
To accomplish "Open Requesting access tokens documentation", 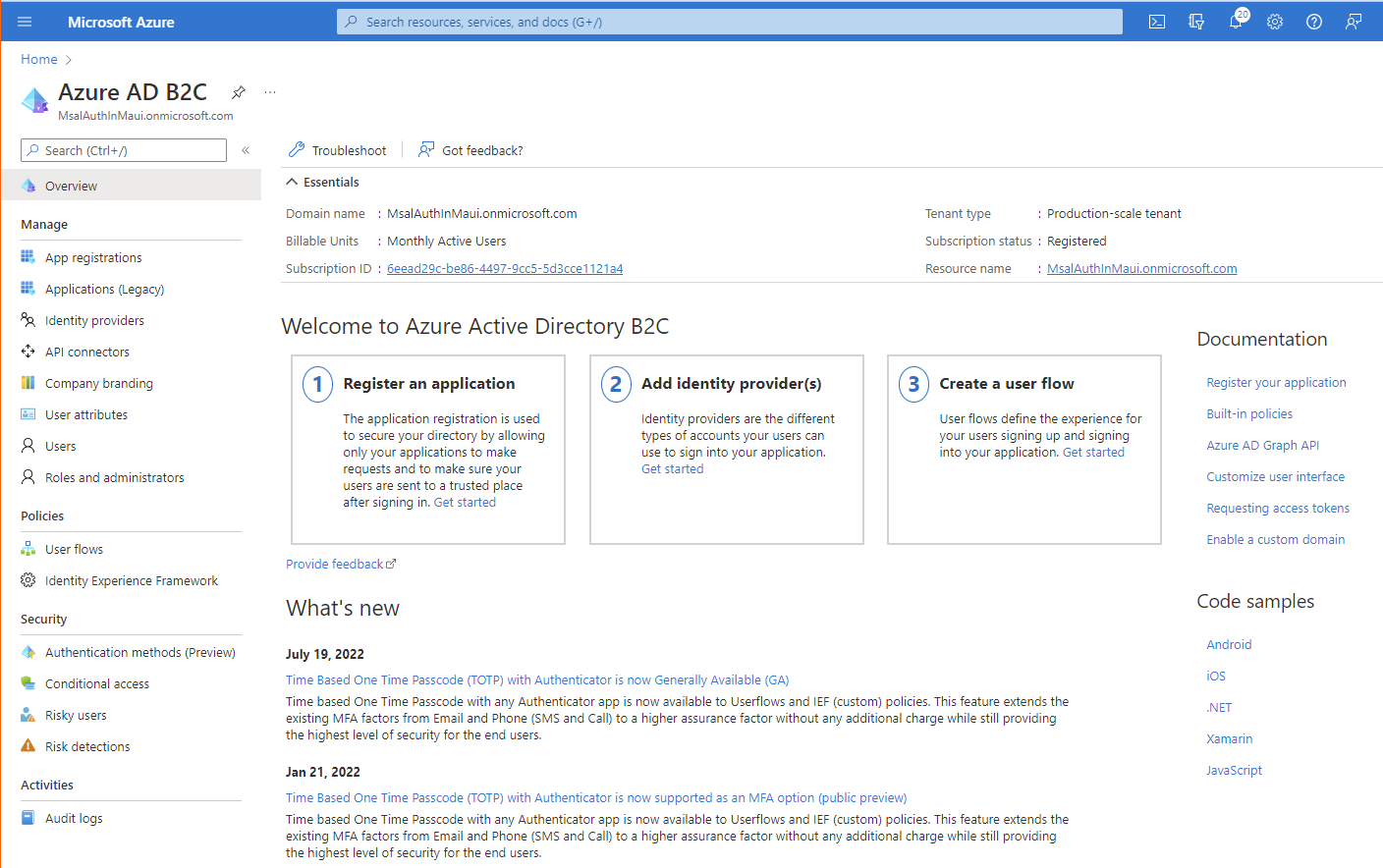I will [x=1278, y=508].
